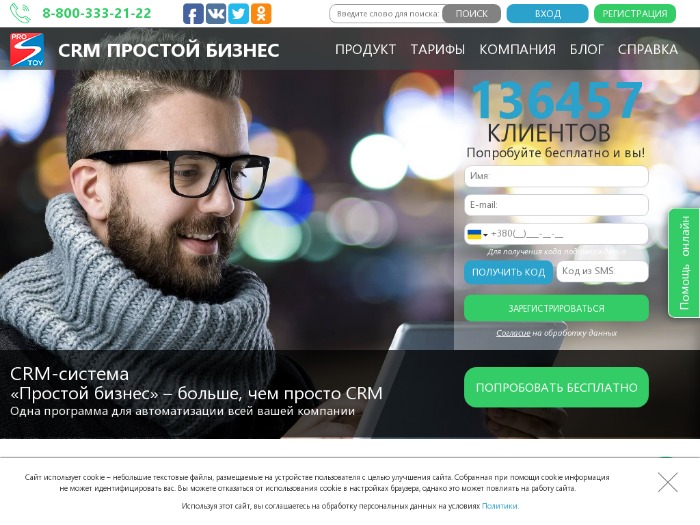Screen dimensions: 700x525
Task: Open the Facebook social icon
Action: tap(193, 14)
